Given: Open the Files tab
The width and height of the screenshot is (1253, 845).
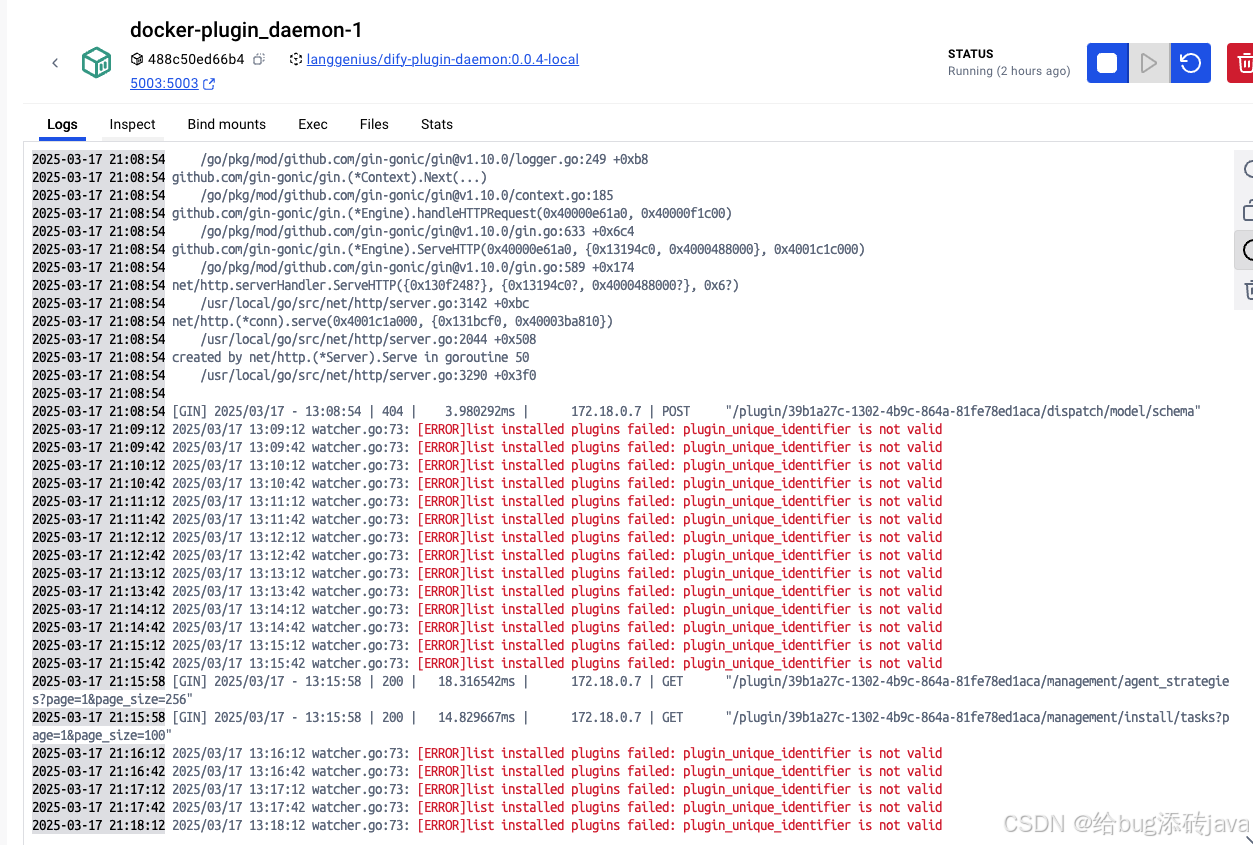Looking at the screenshot, I should 374,124.
